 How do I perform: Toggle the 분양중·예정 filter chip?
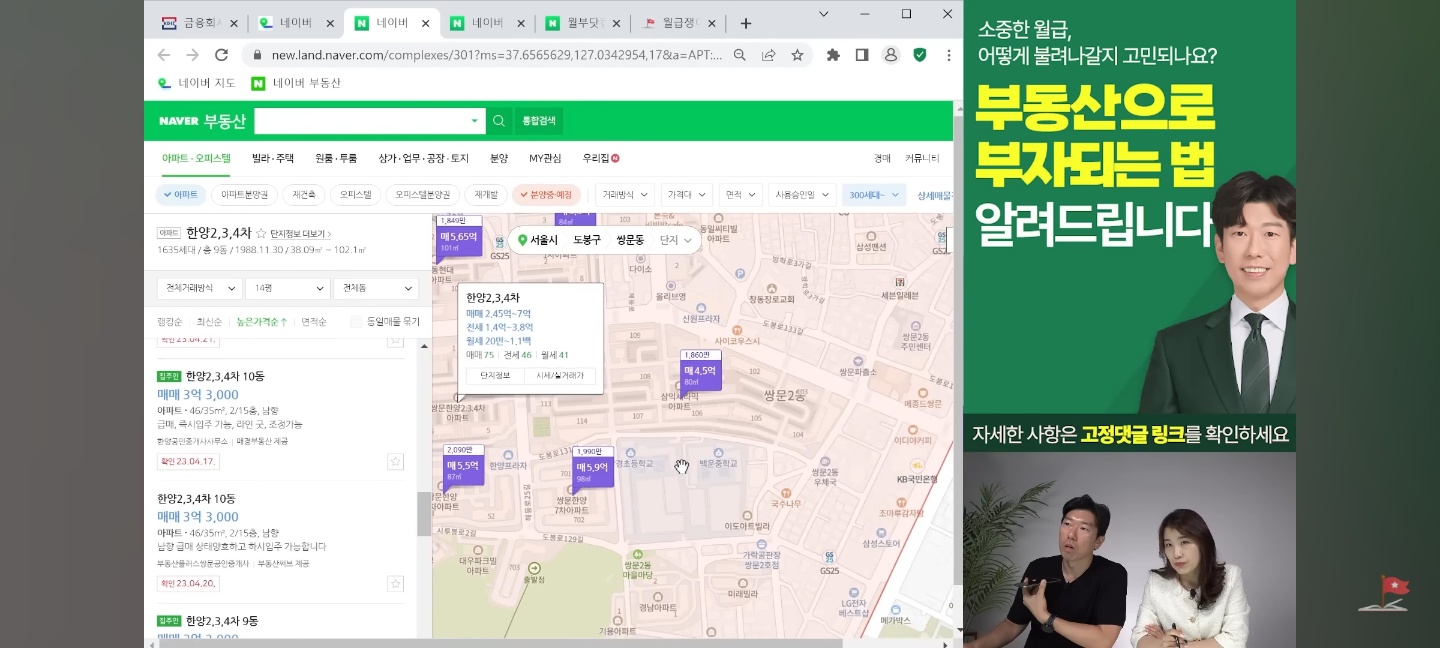pyautogui.click(x=546, y=195)
